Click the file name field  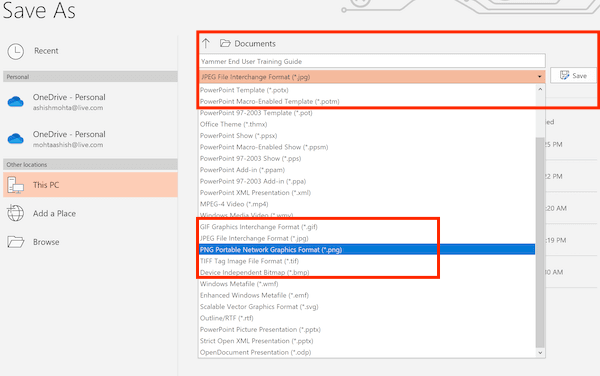coord(372,61)
